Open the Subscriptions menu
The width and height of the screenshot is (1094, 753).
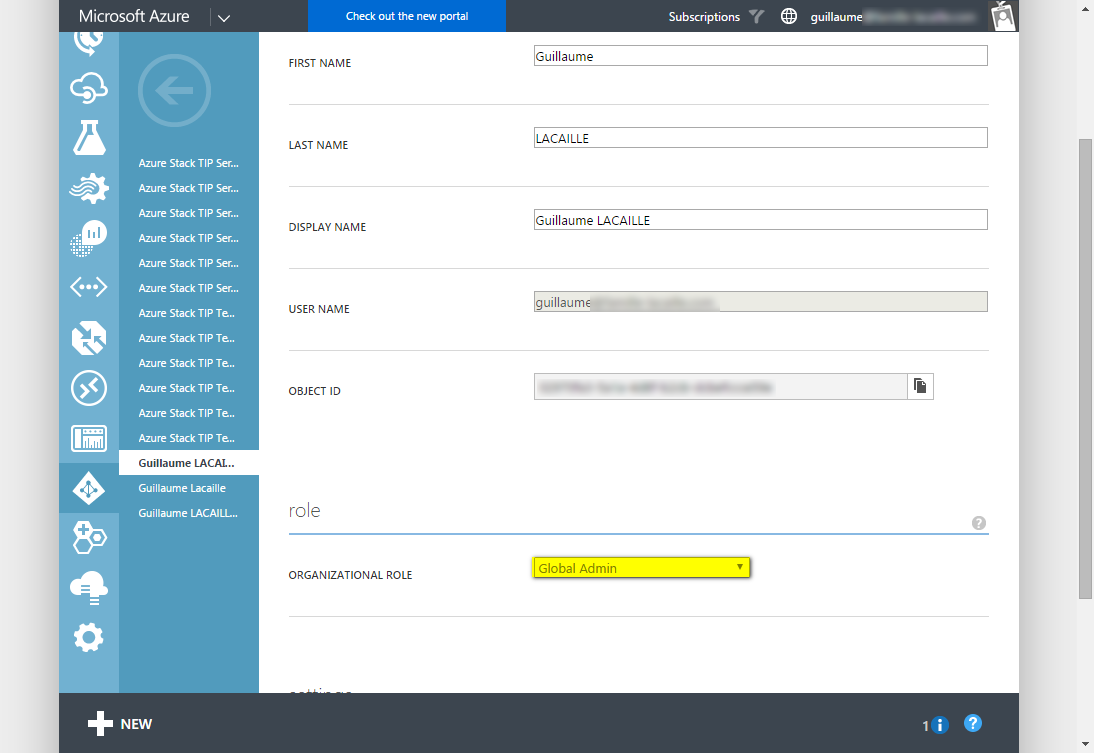[x=704, y=17]
